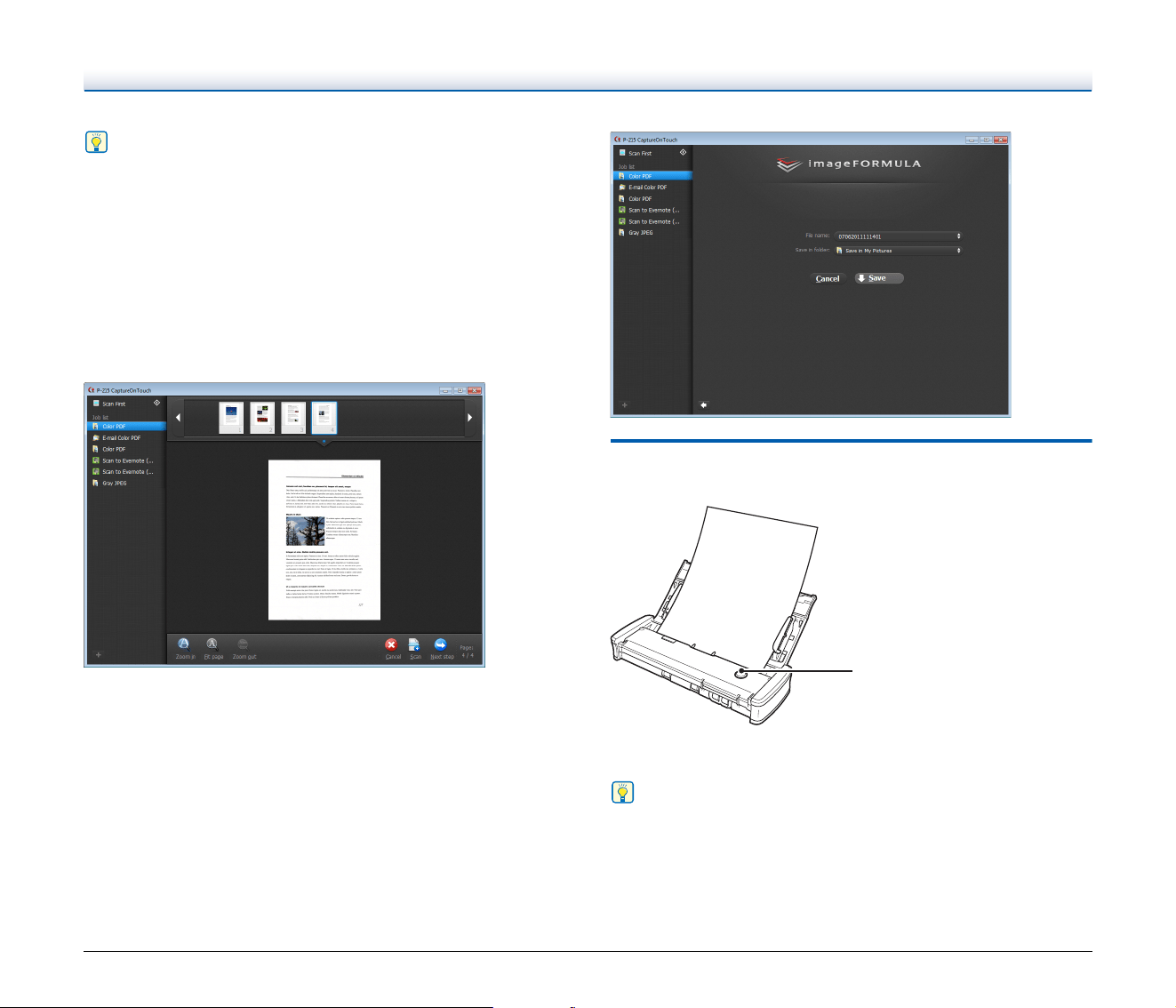
Task: Click Scan First icon in preview window sidebar
Action: tap(96, 404)
